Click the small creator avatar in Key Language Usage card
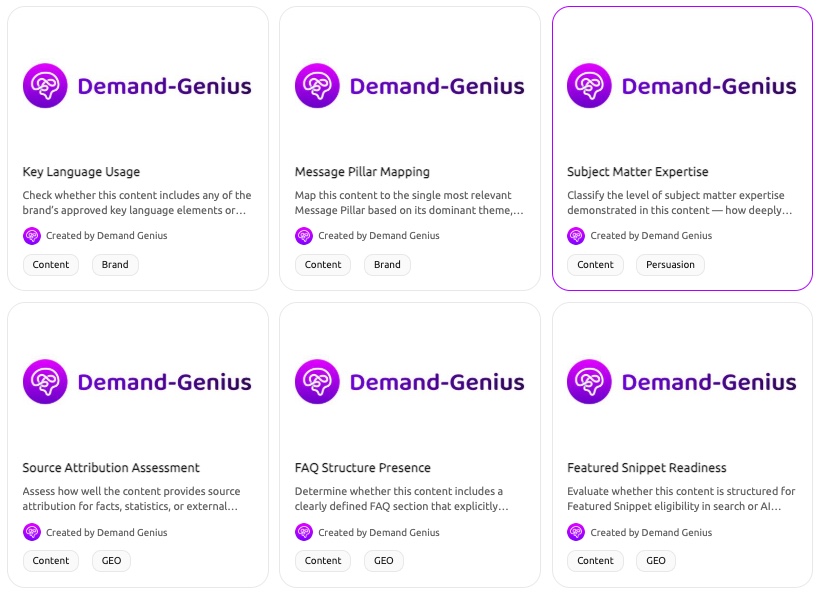 (32, 236)
